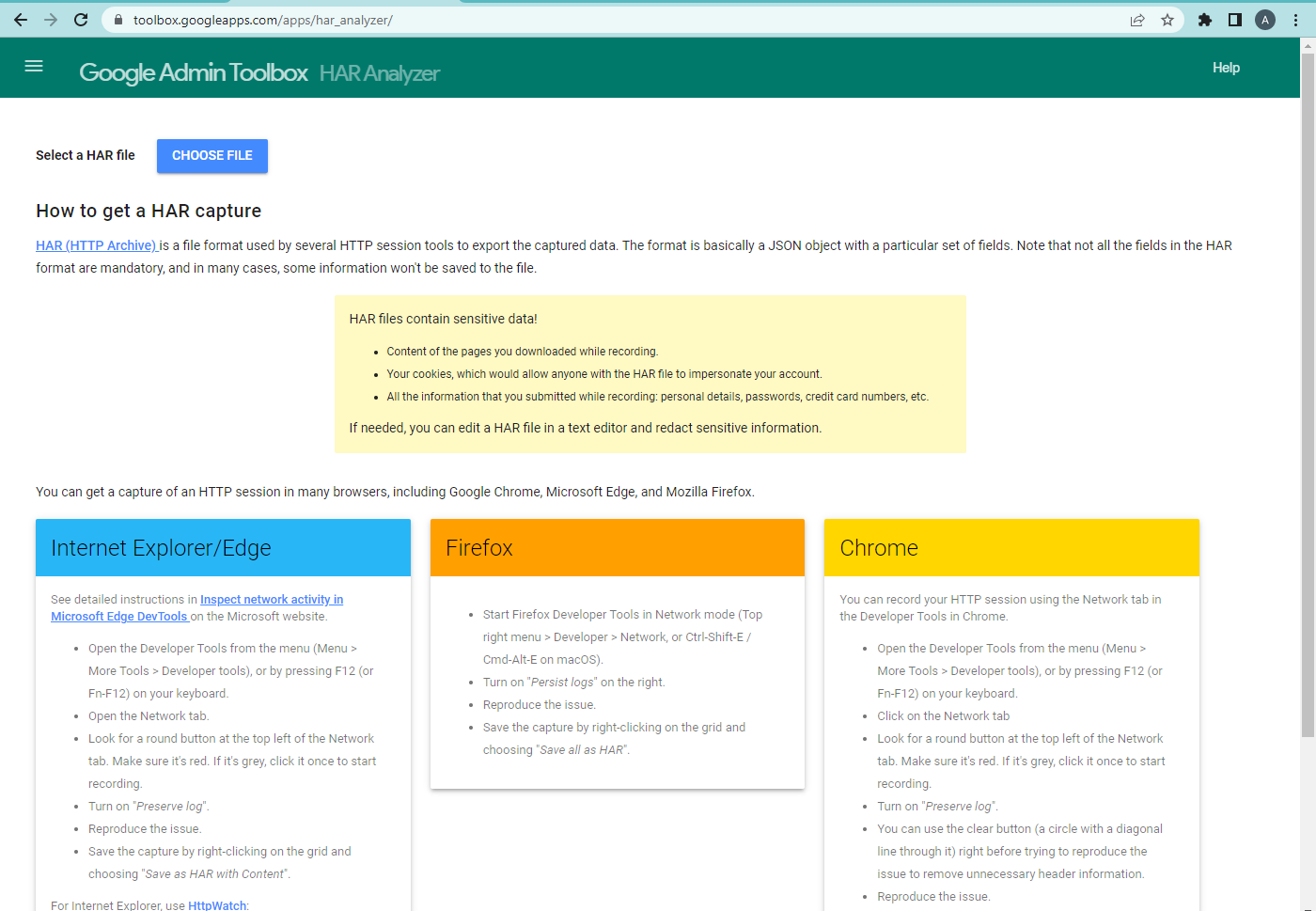Open the HttpWatch link
This screenshot has height=911, width=1316.
click(x=217, y=905)
